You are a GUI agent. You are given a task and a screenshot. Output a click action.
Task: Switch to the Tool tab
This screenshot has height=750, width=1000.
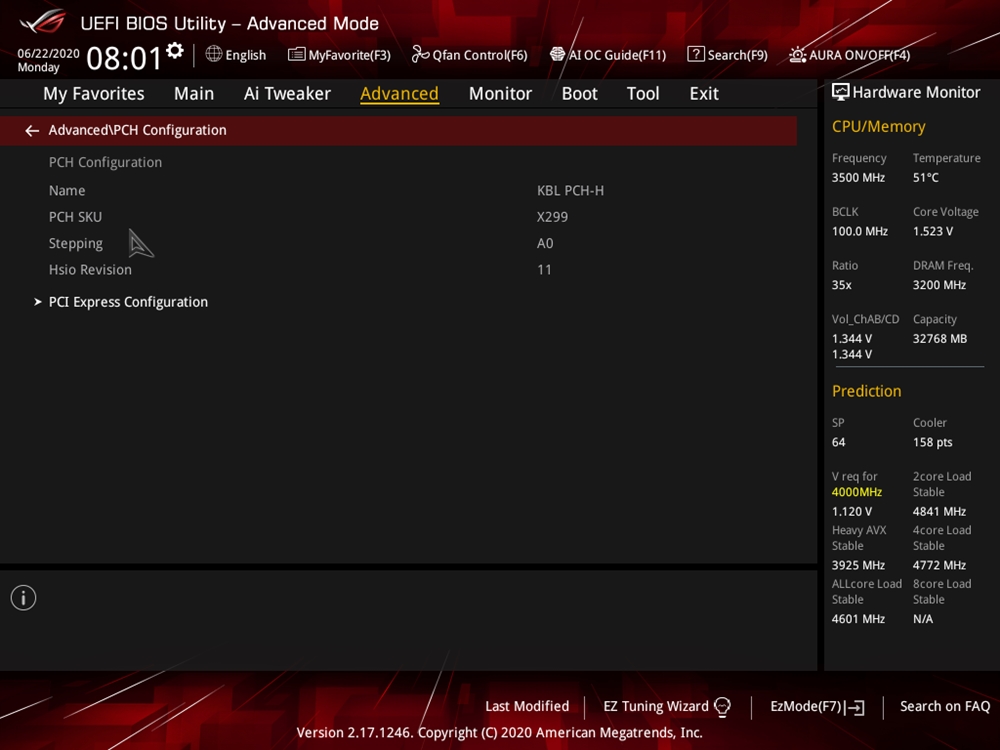coord(643,94)
